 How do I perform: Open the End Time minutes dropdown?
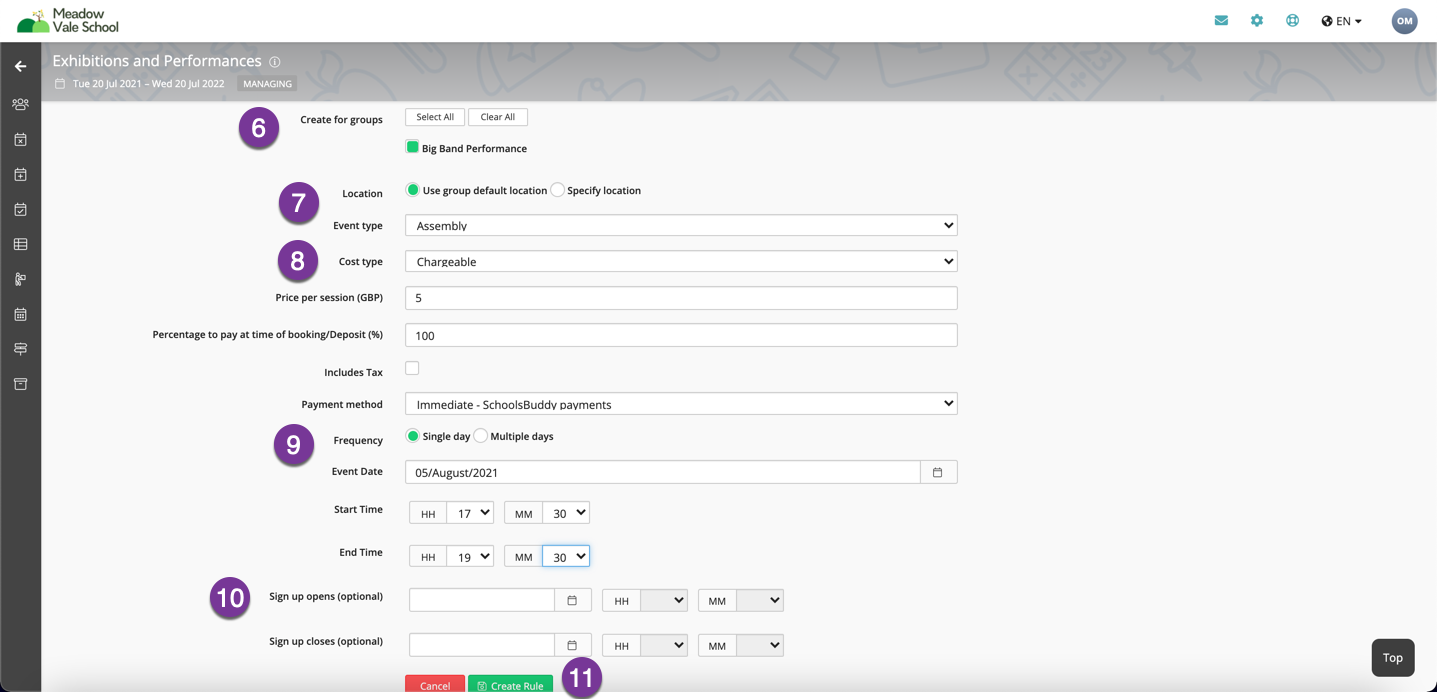[x=566, y=556]
